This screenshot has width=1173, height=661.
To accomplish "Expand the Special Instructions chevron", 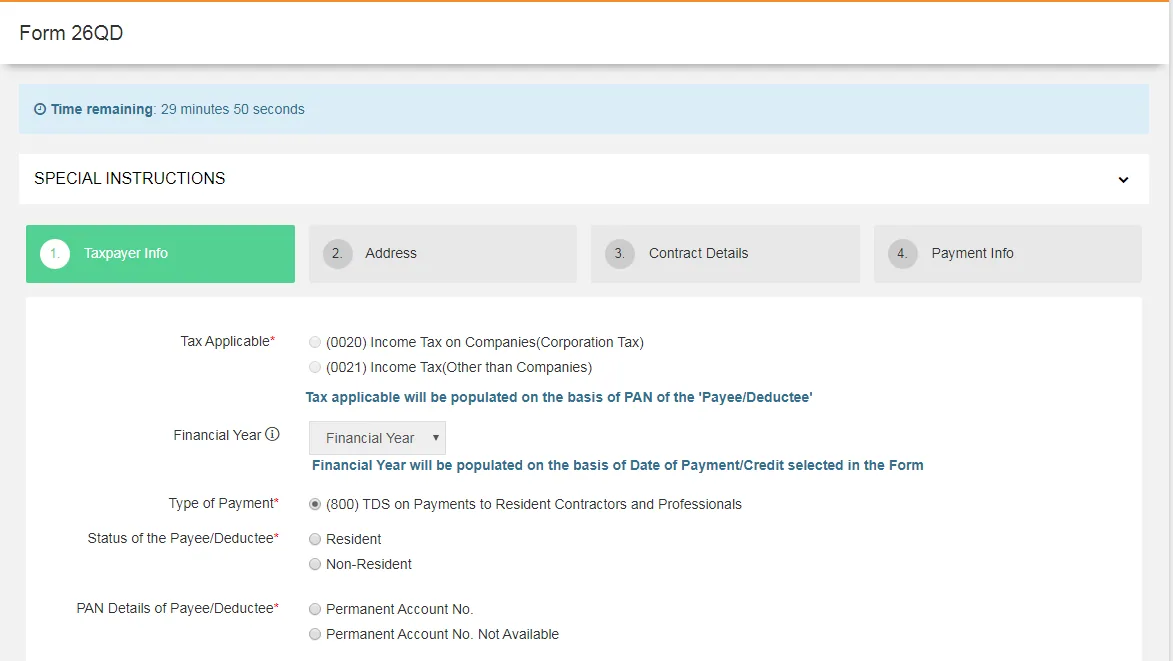I will [x=1123, y=179].
